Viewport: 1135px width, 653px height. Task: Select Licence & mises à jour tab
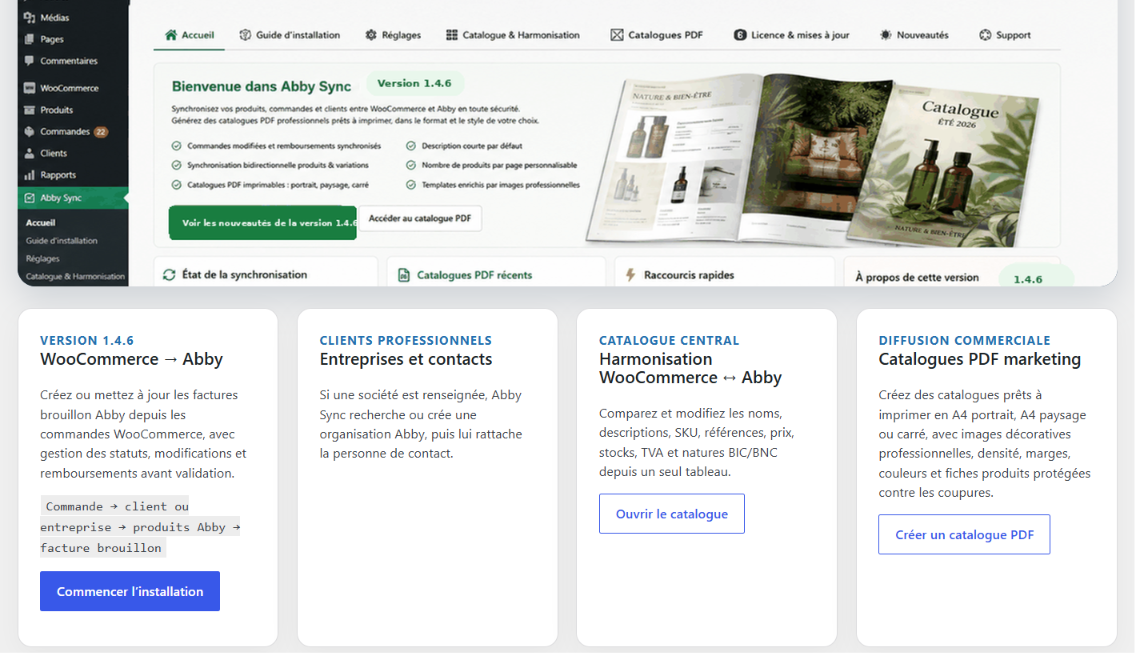point(791,35)
